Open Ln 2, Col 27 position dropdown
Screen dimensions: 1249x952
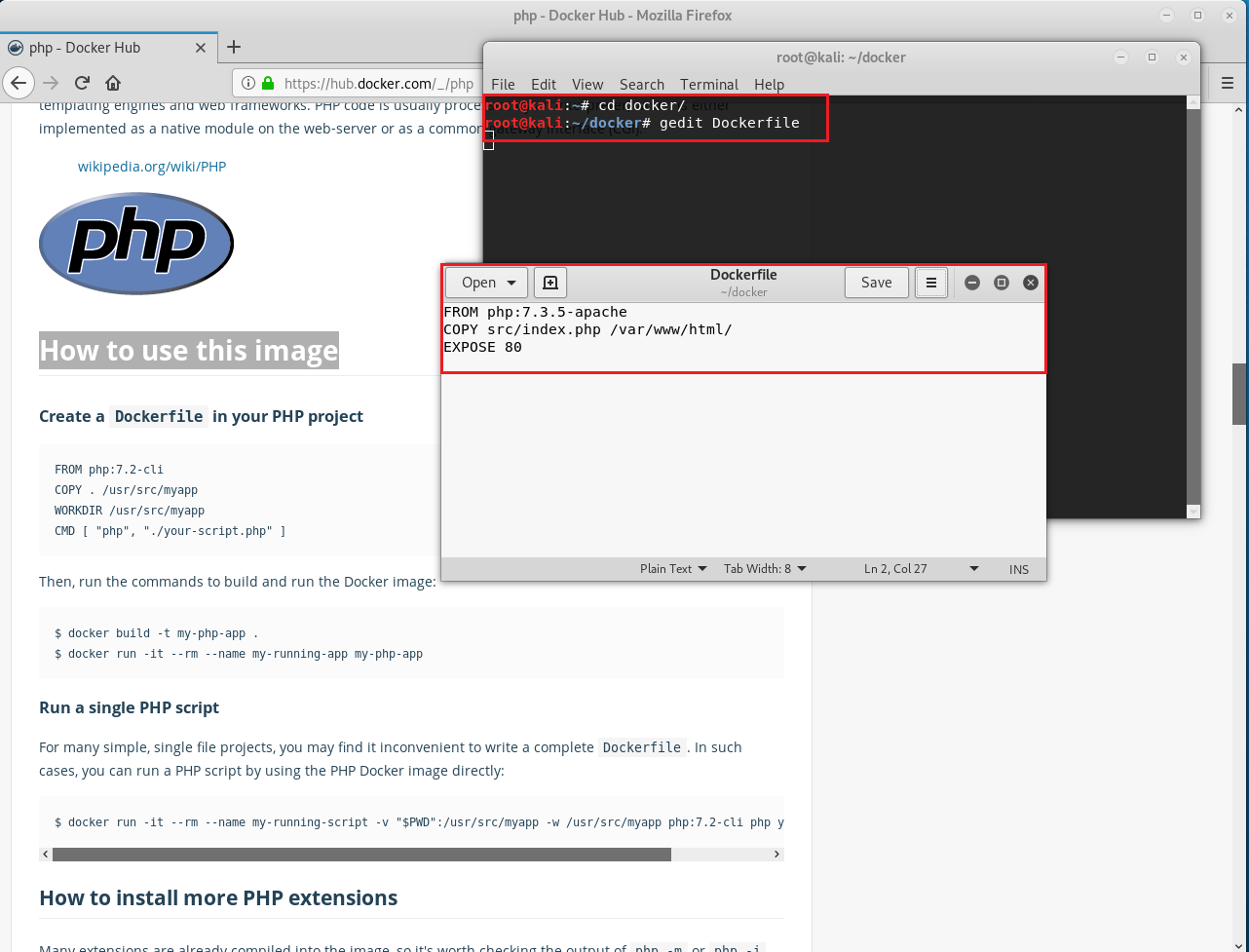[921, 569]
